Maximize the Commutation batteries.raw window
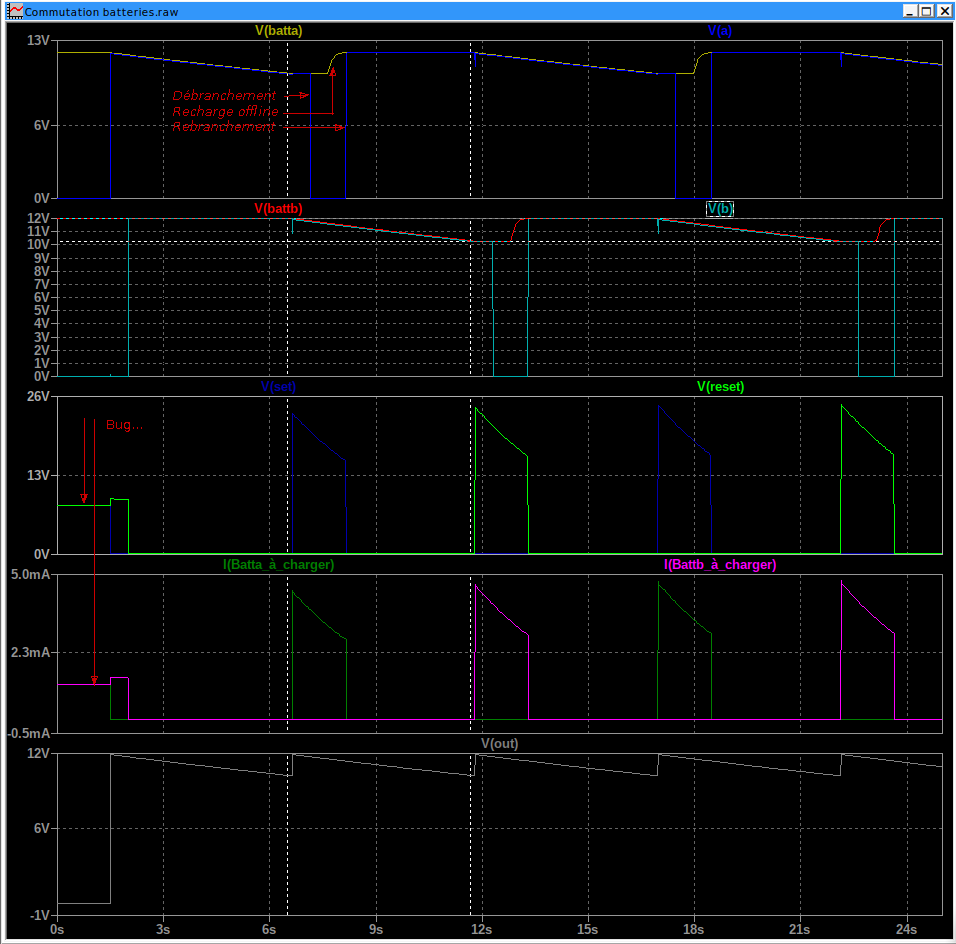The height and width of the screenshot is (944, 956). [926, 11]
